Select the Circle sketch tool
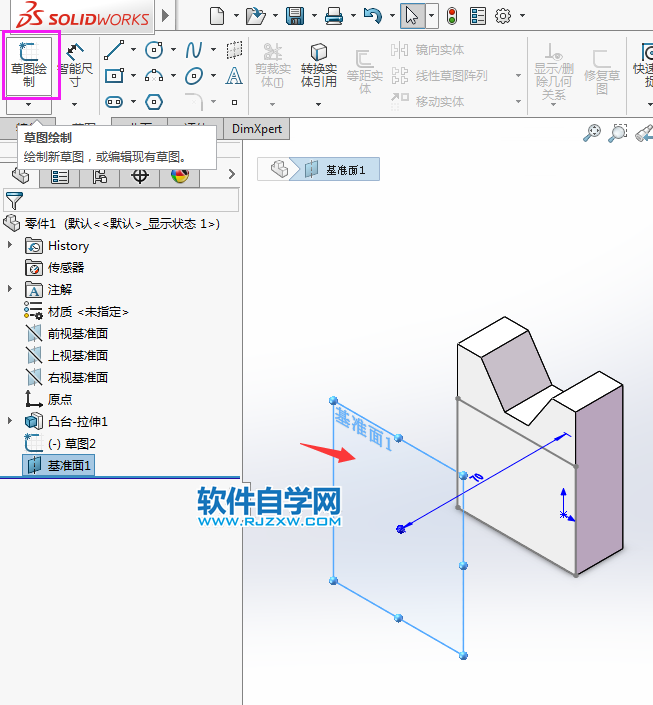Screen dimensions: 653x705 click(x=154, y=50)
